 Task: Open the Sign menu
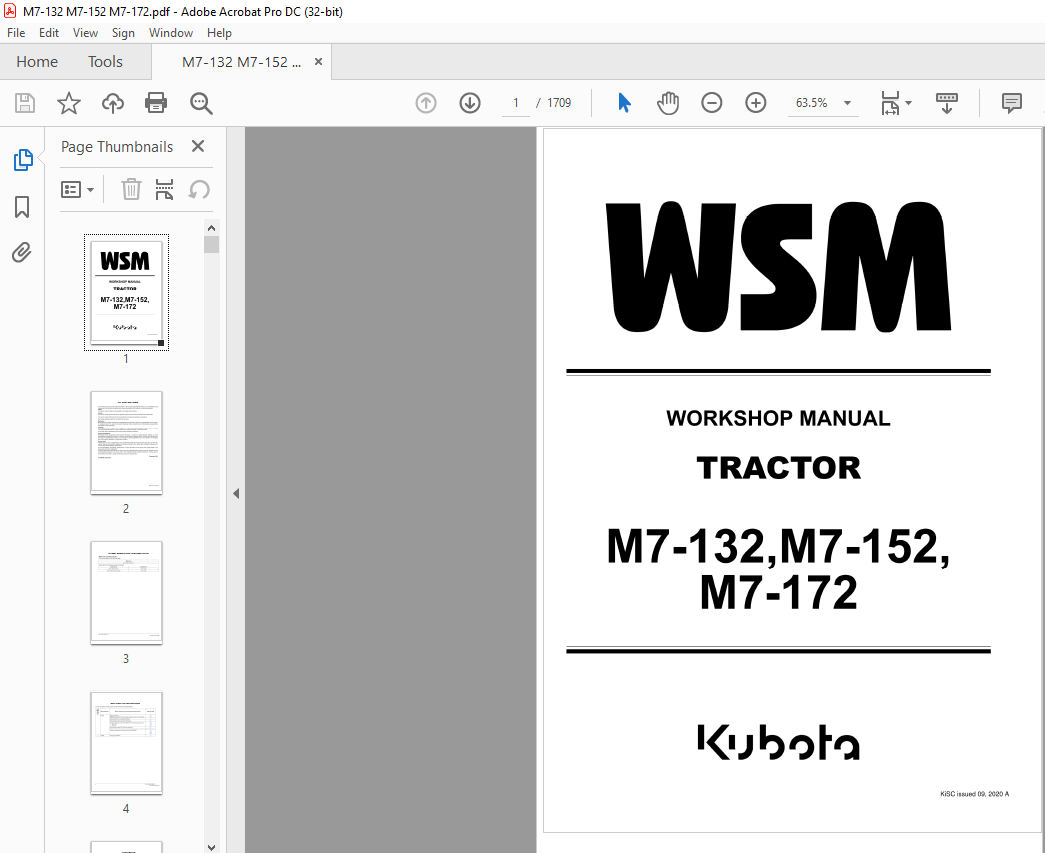(123, 33)
